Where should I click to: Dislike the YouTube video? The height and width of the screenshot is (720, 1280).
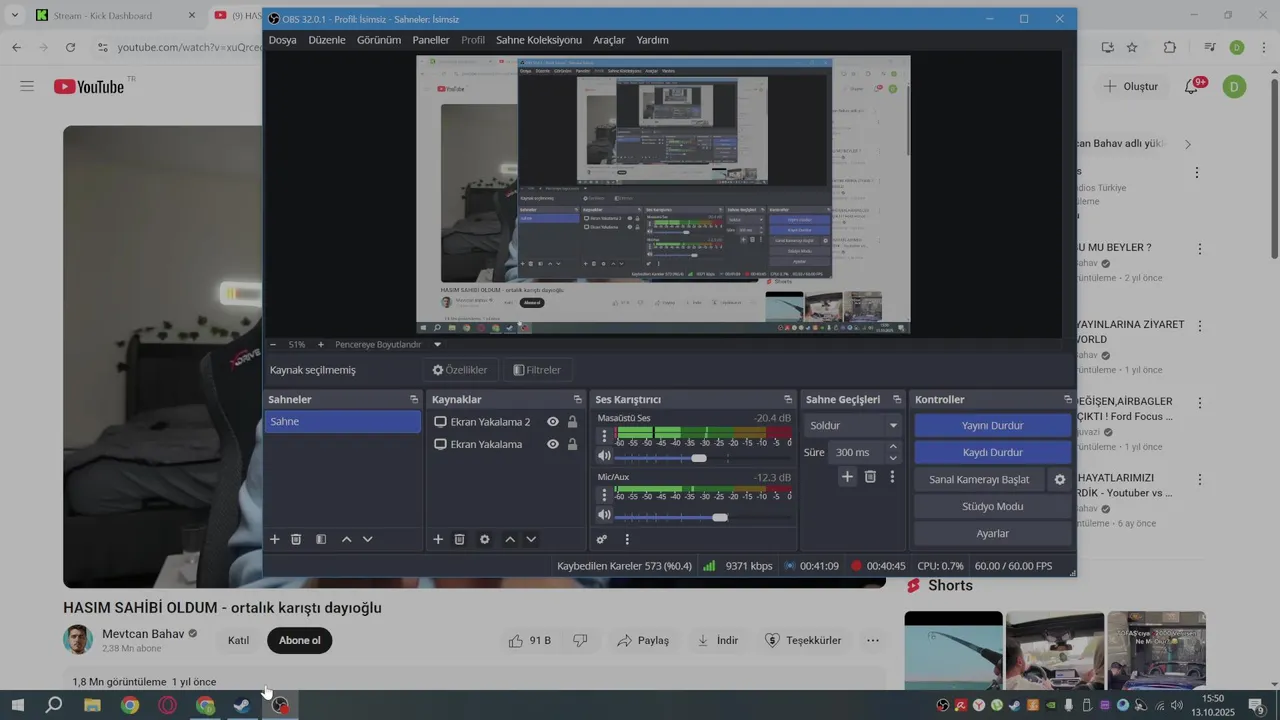(x=580, y=640)
